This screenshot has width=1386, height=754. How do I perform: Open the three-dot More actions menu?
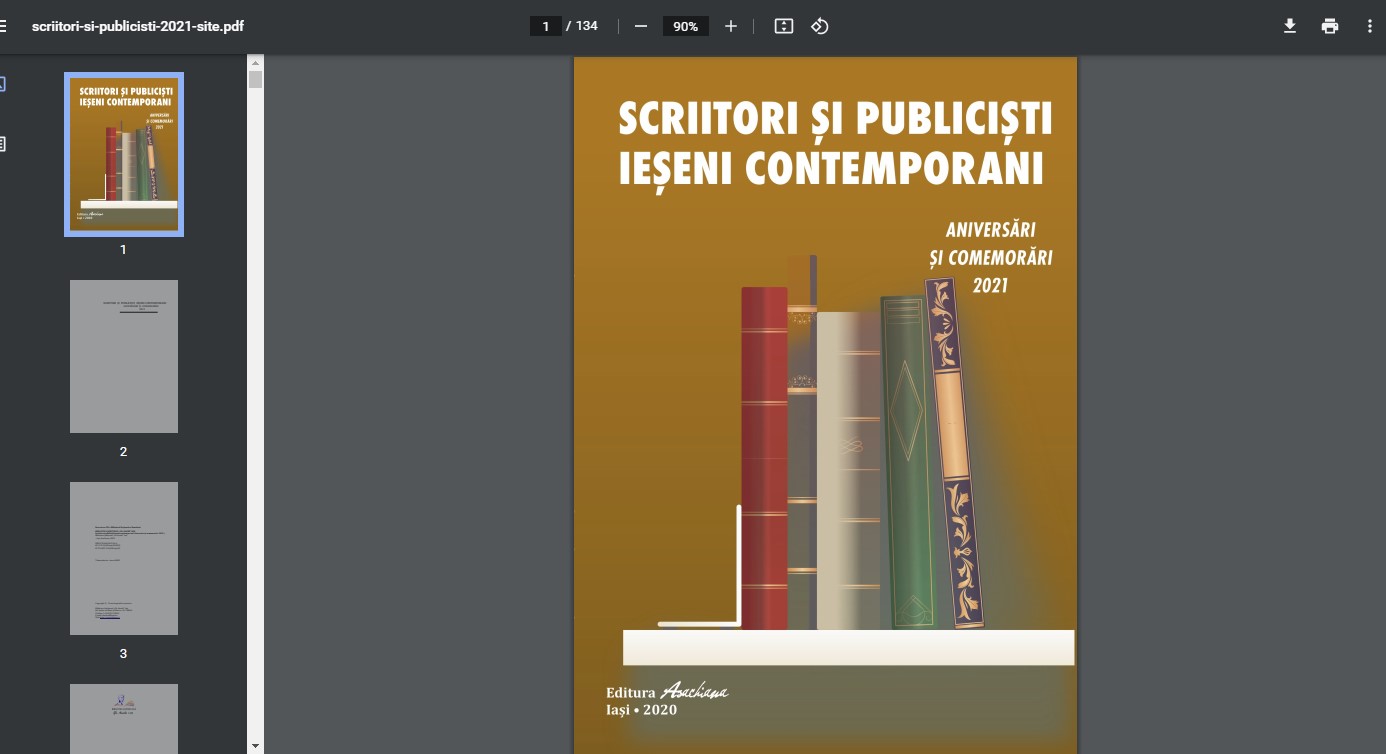[x=1370, y=27]
